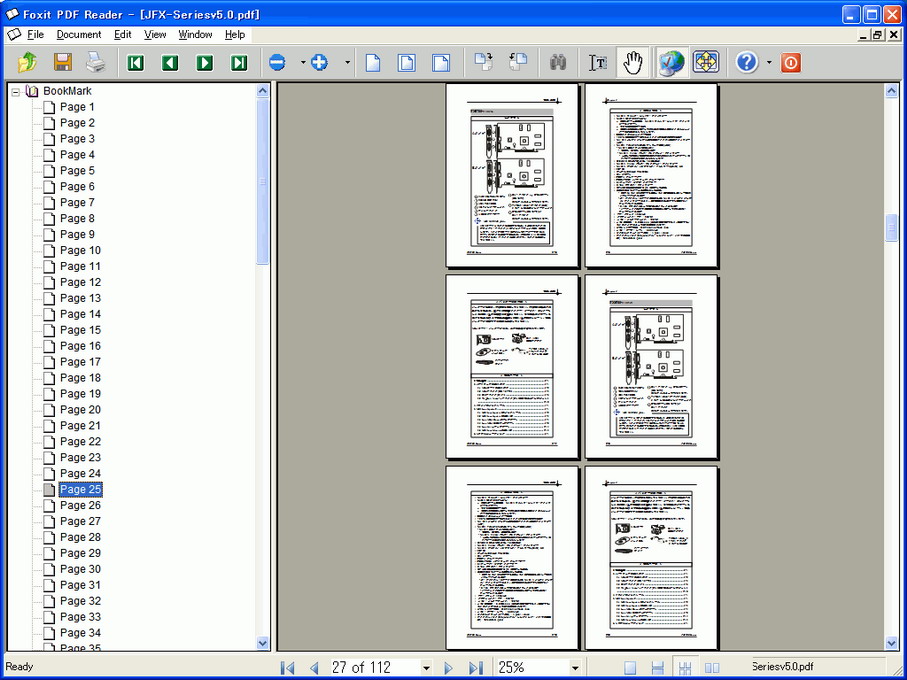This screenshot has width=907, height=680.
Task: Open the View menu
Action: pyautogui.click(x=155, y=35)
